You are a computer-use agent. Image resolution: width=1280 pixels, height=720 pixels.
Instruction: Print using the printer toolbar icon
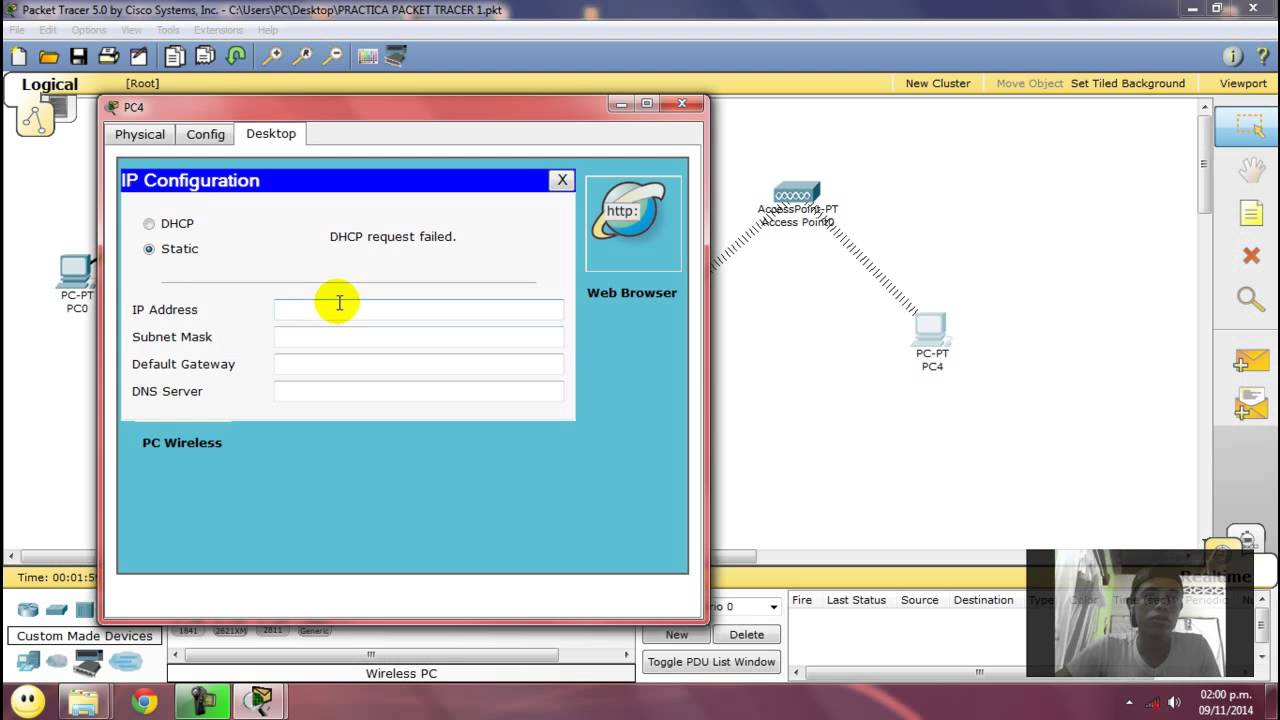tap(109, 57)
